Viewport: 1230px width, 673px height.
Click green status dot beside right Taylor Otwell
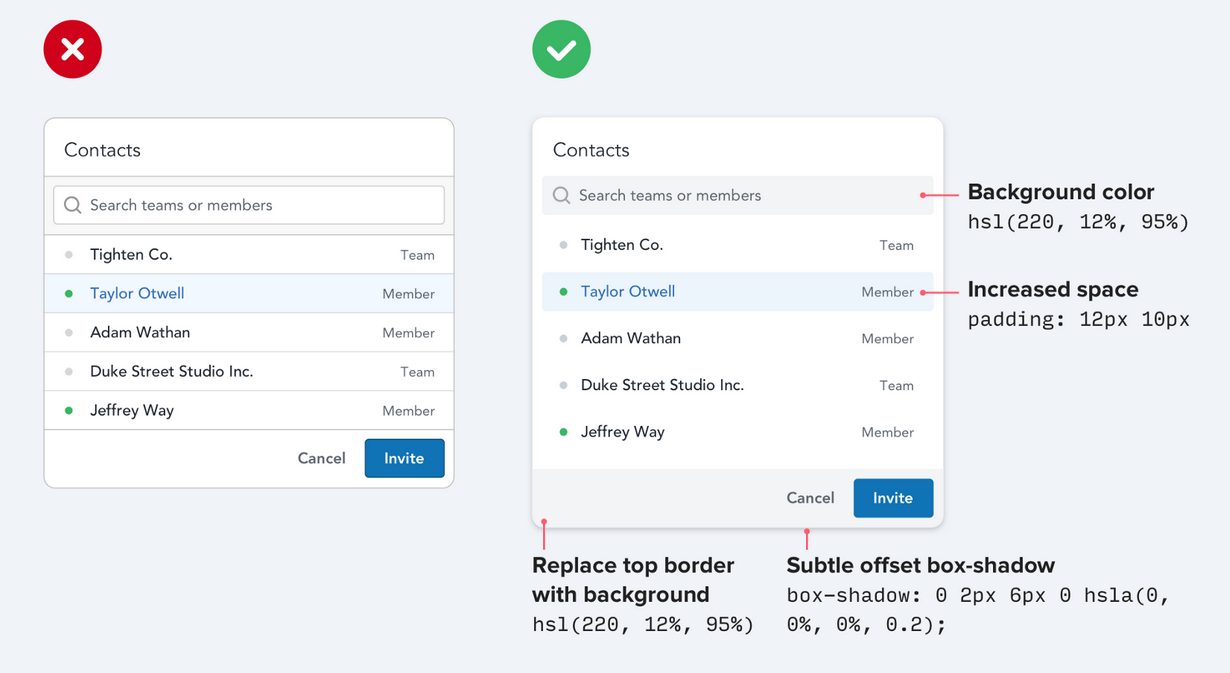[563, 292]
